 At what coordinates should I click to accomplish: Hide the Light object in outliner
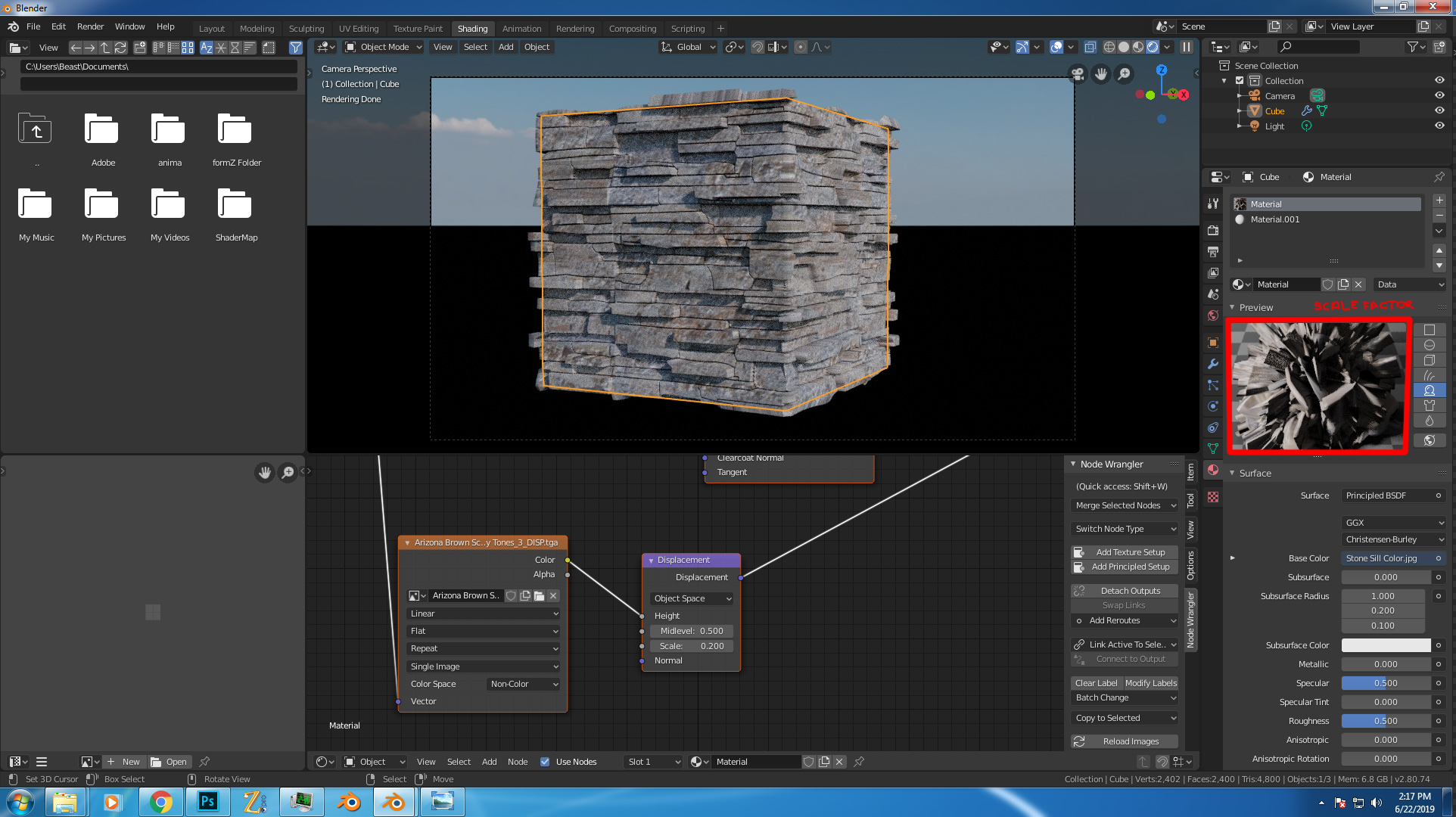(x=1439, y=126)
